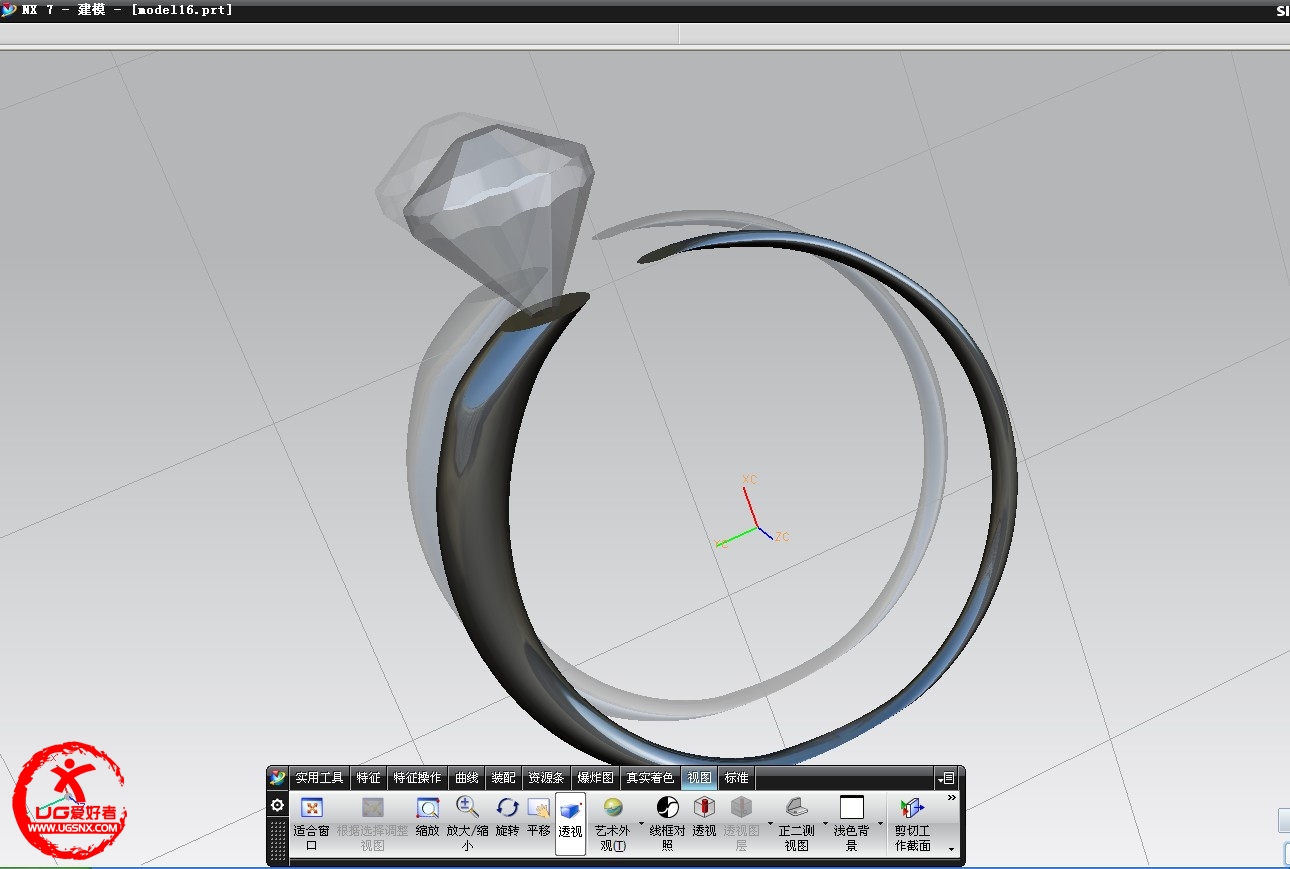1290x869 pixels.
Task: Open the ribbon options menu icon
Action: [x=946, y=778]
